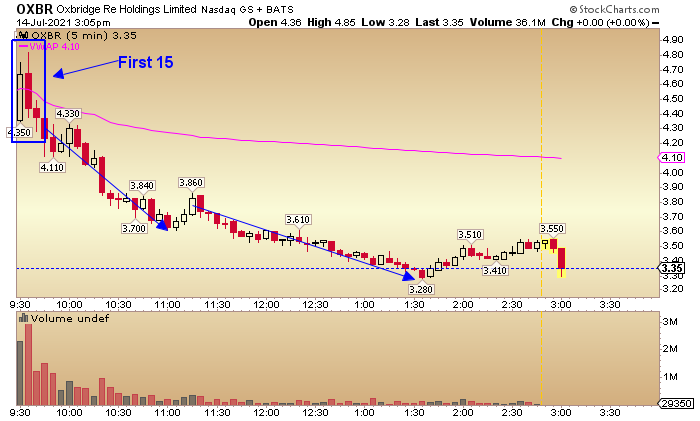The image size is (700, 421).
Task: Click the Nasdaq GS + BATS exchange label
Action: [x=247, y=9]
